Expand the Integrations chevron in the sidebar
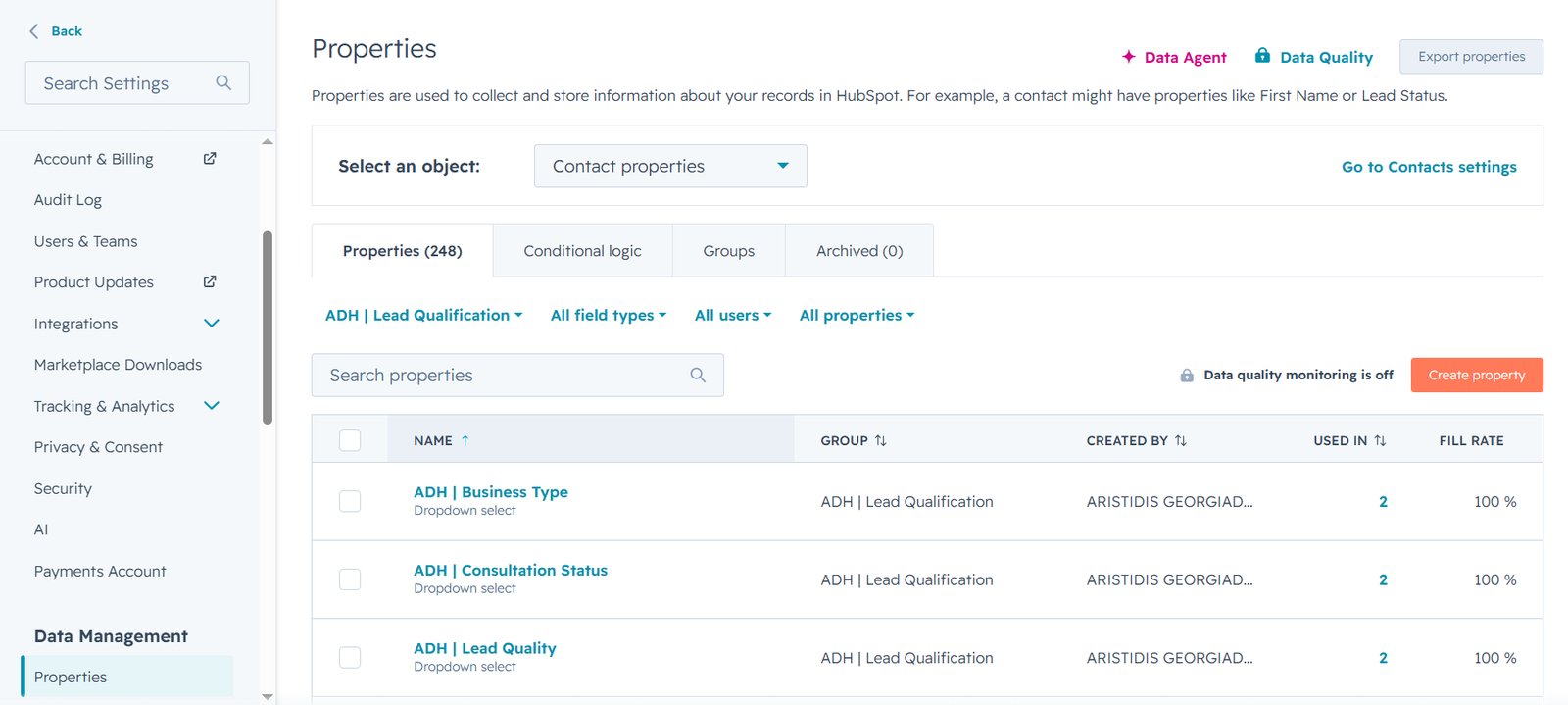 [212, 323]
